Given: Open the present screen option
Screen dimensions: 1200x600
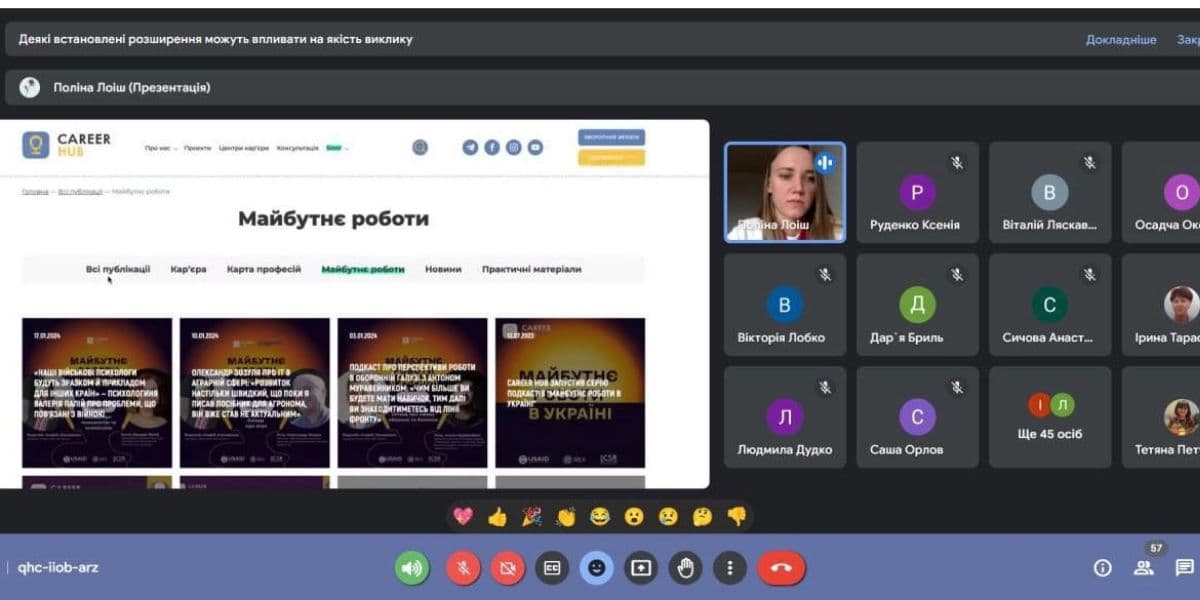Looking at the screenshot, I should 640,568.
